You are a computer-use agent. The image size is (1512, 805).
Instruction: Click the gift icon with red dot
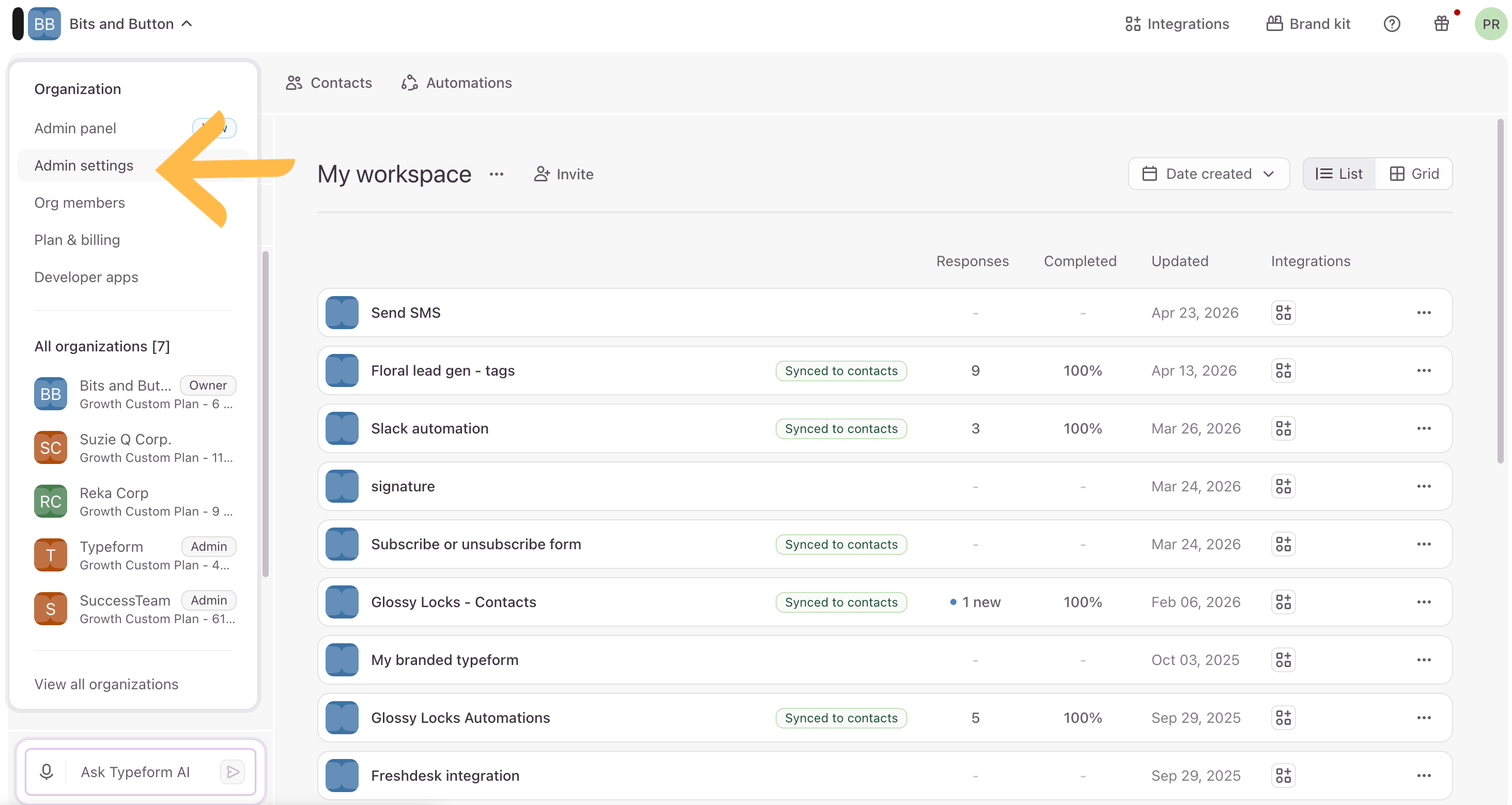click(x=1442, y=24)
